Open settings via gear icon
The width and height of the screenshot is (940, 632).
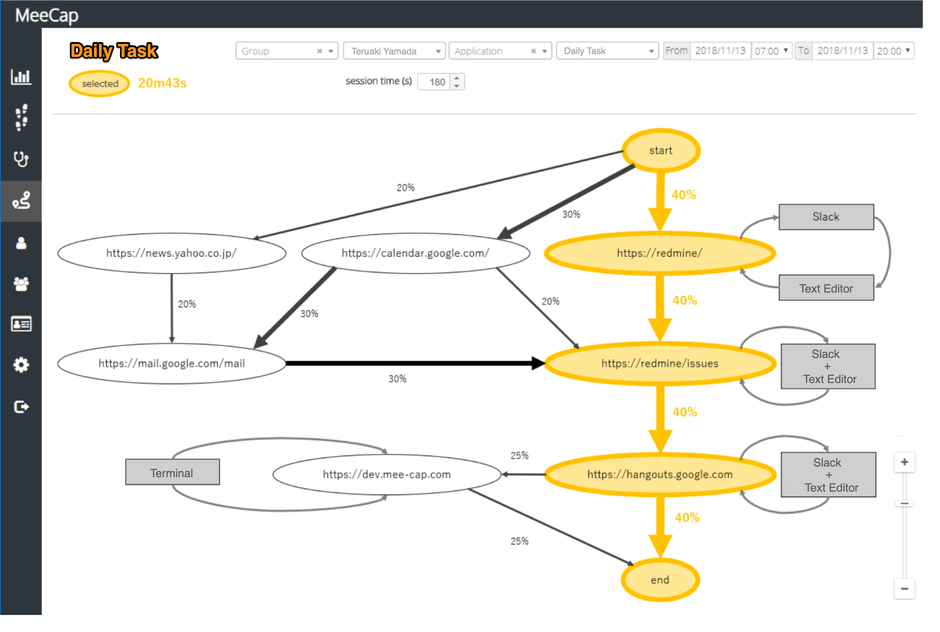point(21,365)
